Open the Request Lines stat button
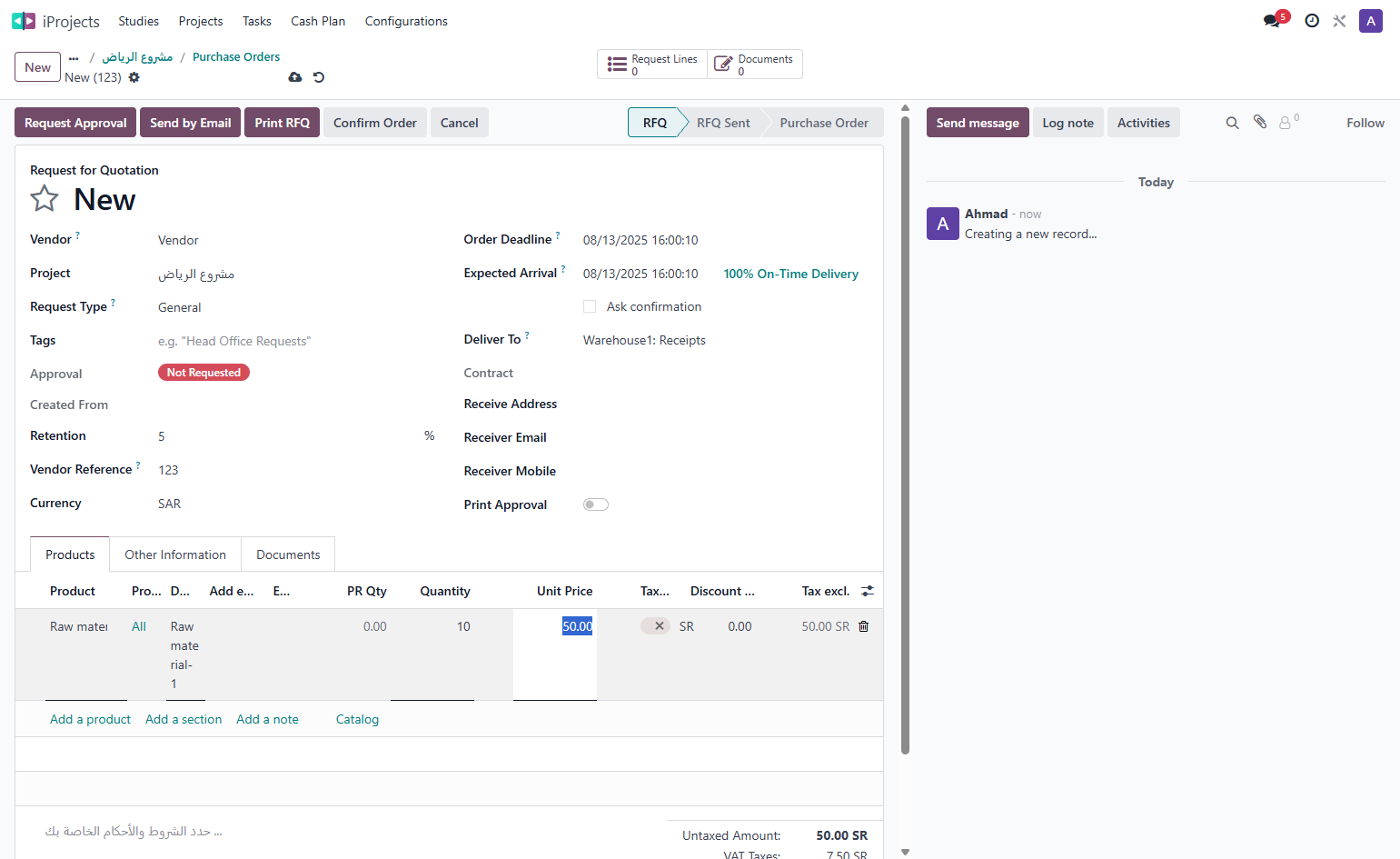This screenshot has height=859, width=1400. (x=652, y=64)
